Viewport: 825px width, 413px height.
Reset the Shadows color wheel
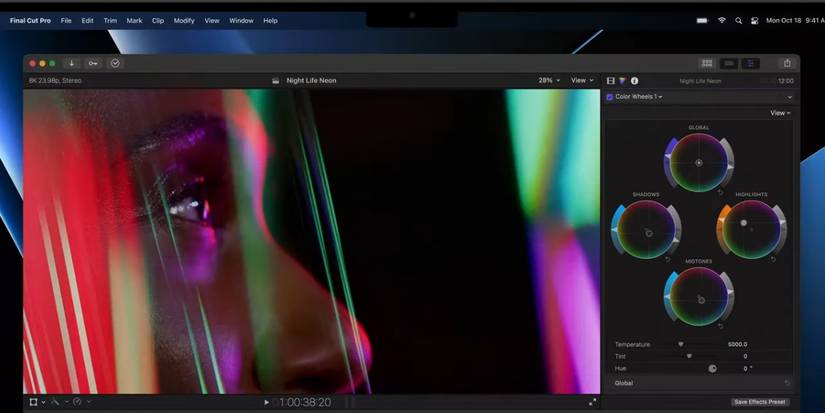[668, 259]
